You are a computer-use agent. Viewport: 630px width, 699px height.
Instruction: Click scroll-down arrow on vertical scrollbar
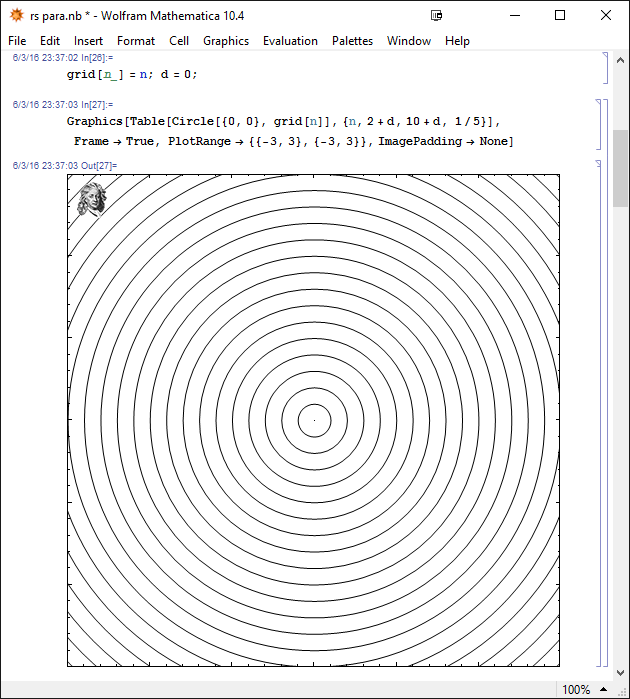[x=620, y=672]
